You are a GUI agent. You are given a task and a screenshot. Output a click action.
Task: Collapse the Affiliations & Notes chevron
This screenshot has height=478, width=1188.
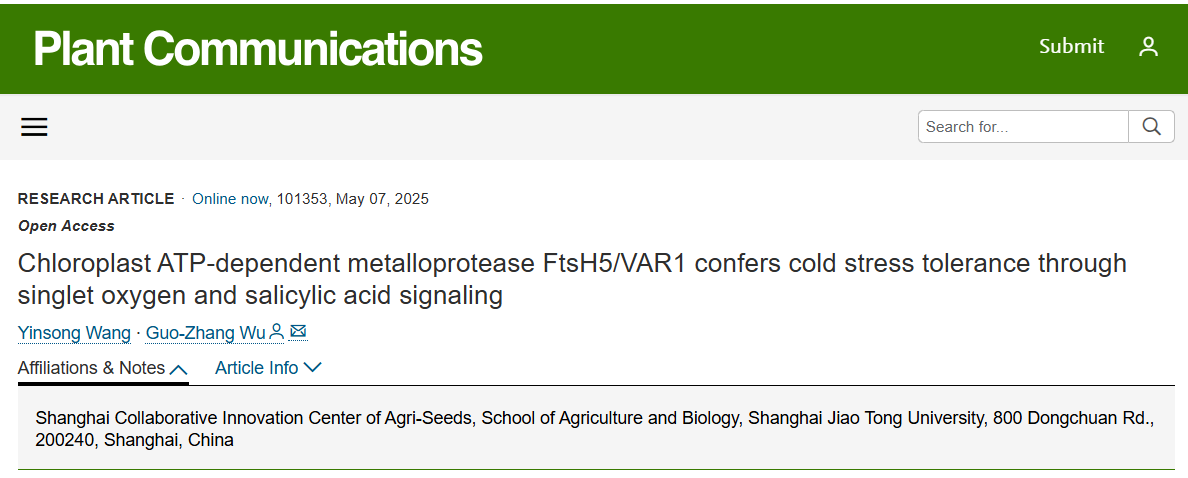[x=179, y=369]
